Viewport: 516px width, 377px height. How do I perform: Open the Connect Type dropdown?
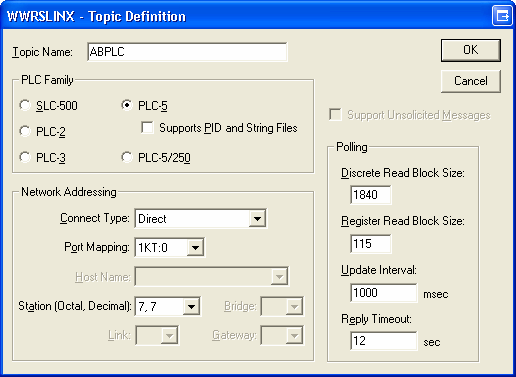click(257, 219)
